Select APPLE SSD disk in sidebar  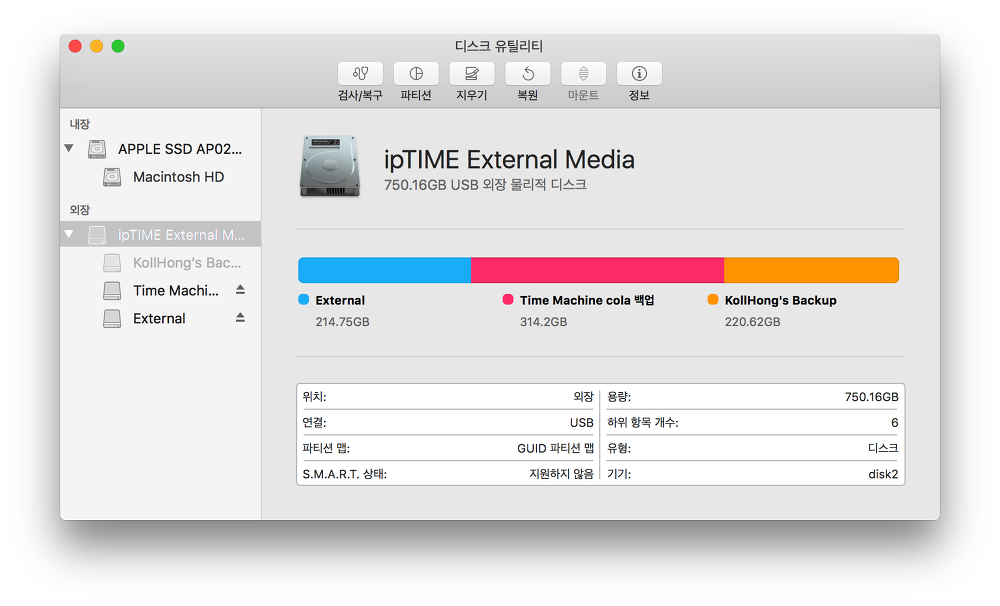pyautogui.click(x=179, y=149)
